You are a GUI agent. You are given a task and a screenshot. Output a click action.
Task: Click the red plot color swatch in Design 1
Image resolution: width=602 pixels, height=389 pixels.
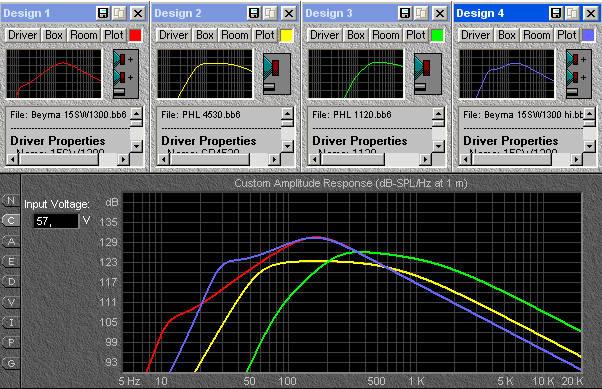(x=135, y=35)
